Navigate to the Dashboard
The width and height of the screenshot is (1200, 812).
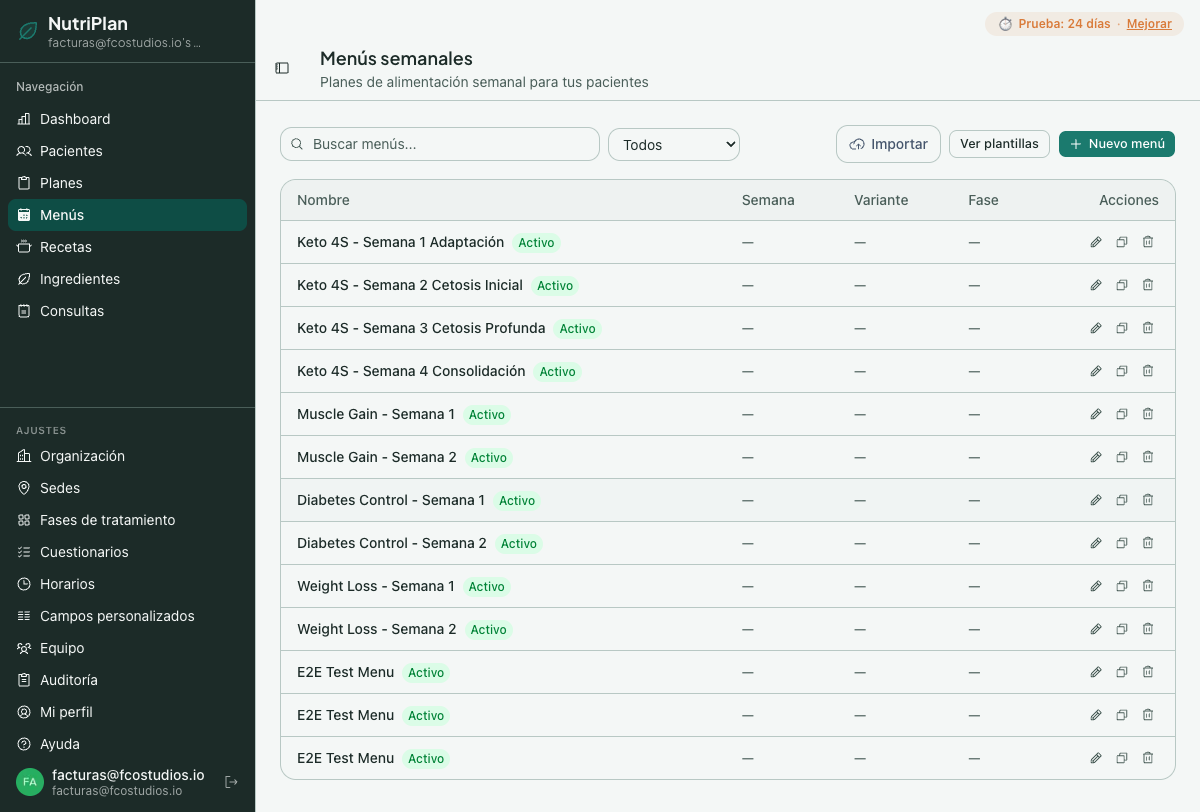(x=77, y=119)
